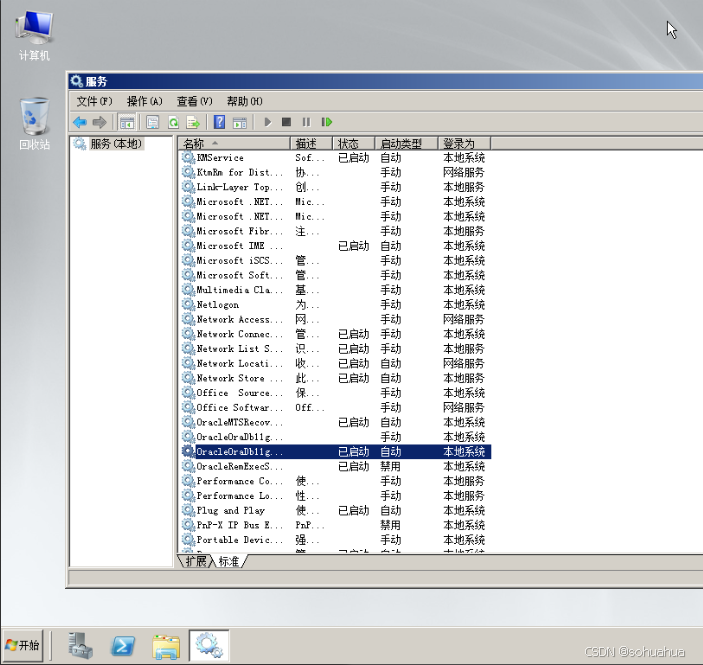The height and width of the screenshot is (665, 703).
Task: Select the Plug and Play service
Action: point(336,511)
